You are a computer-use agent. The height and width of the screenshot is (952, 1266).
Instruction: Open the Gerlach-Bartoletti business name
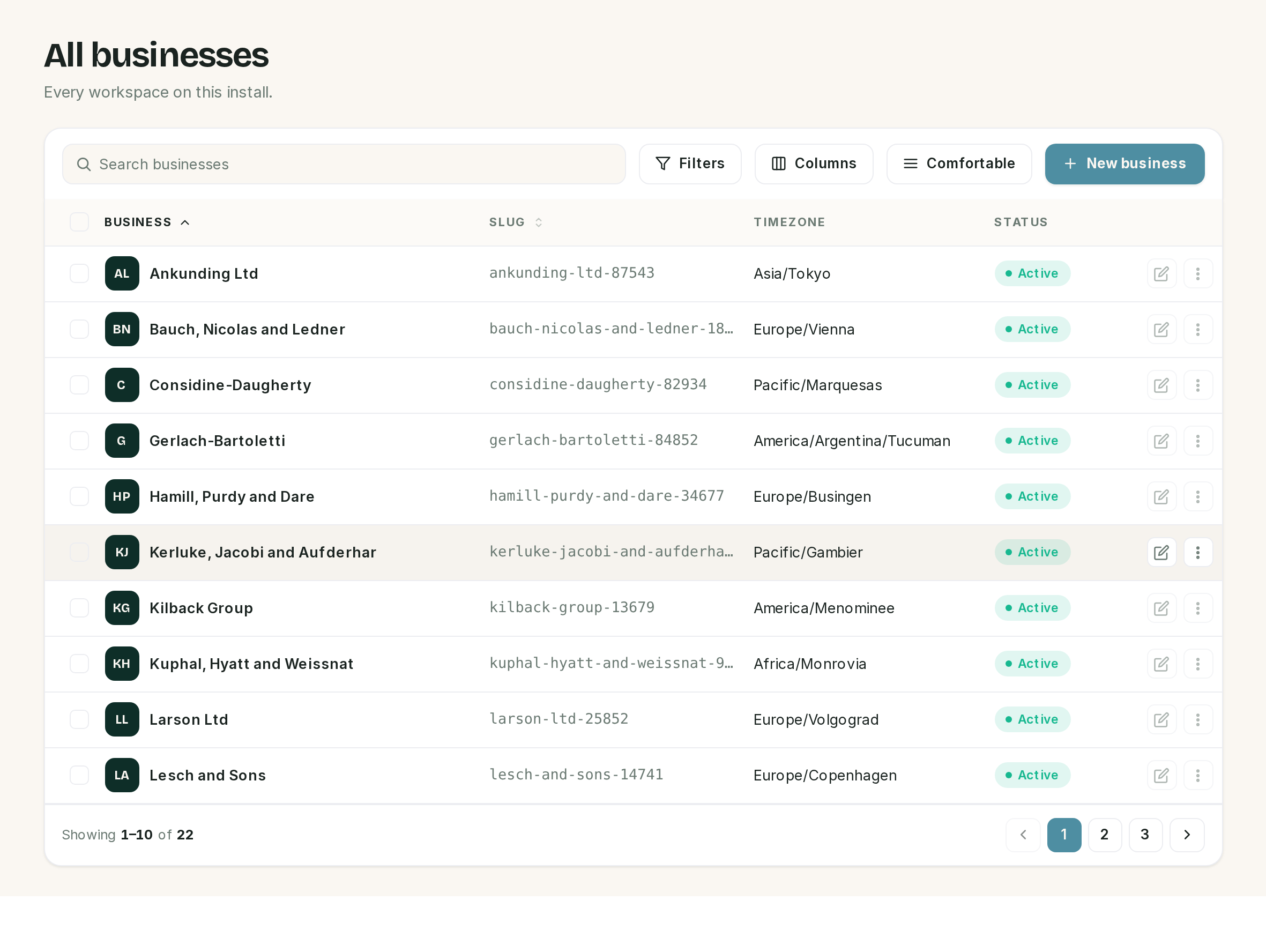click(218, 441)
